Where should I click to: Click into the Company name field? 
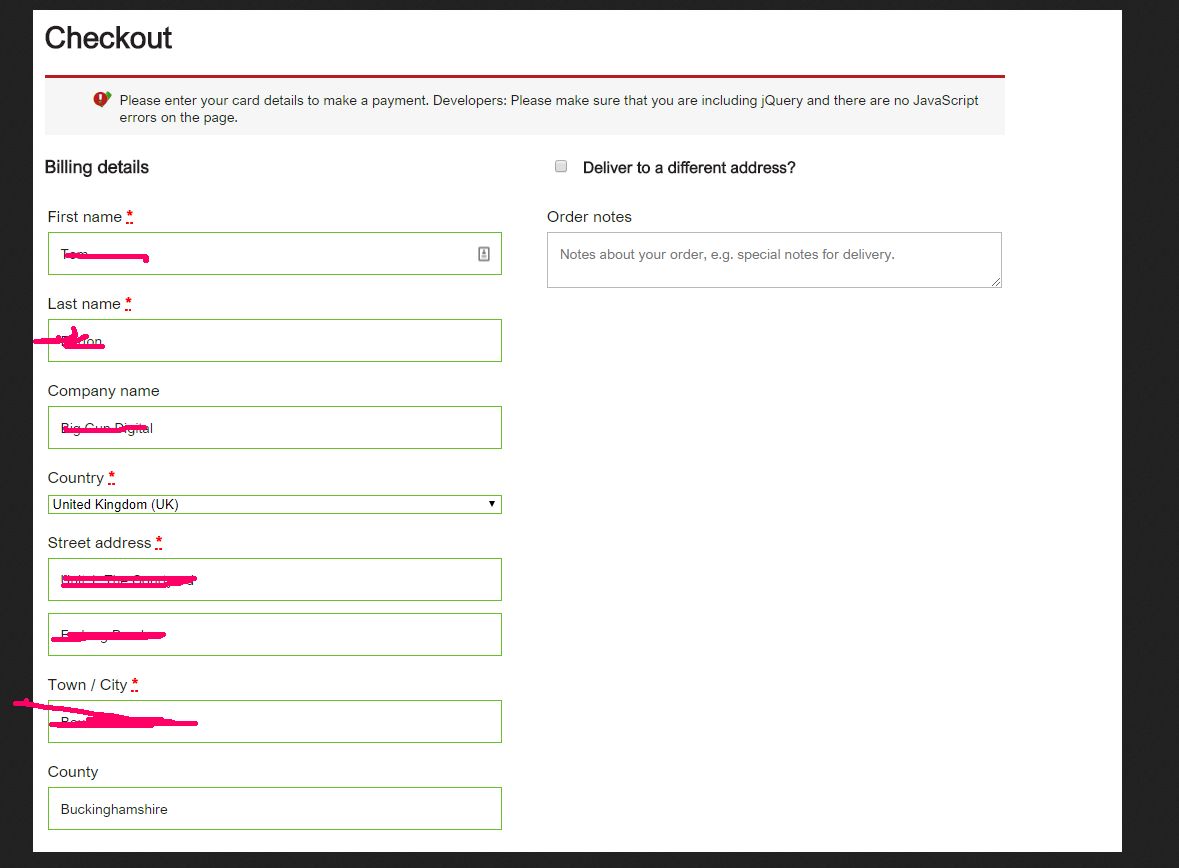tap(274, 427)
